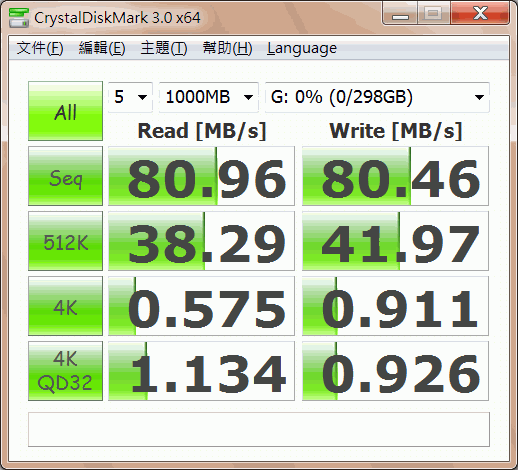Open the Language menu
The image size is (518, 470).
click(302, 48)
